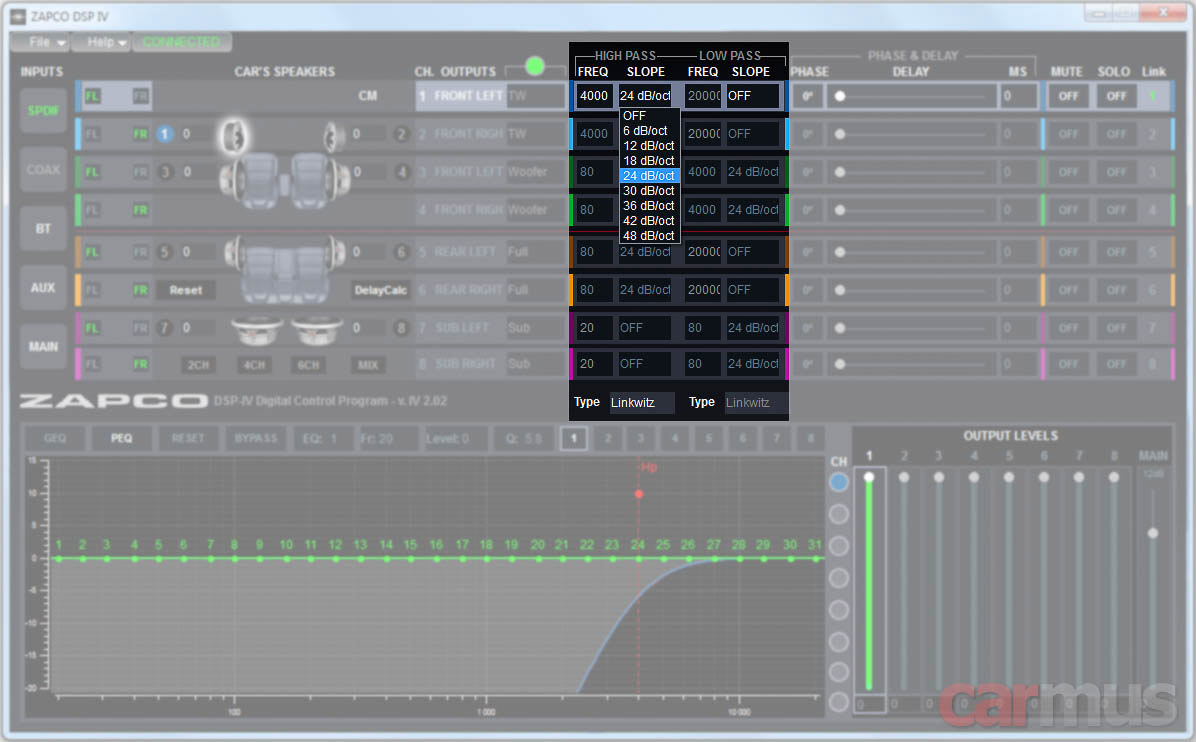Solo channel 8 Sub Right
Screen dimensions: 1196x742
pyautogui.click(x=1116, y=364)
